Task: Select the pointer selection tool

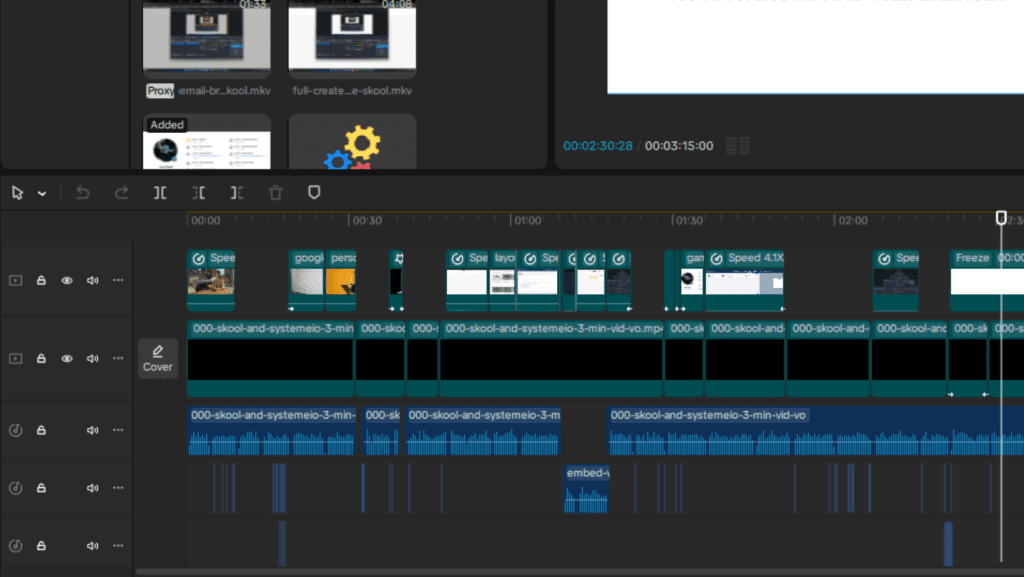Action: (x=18, y=193)
